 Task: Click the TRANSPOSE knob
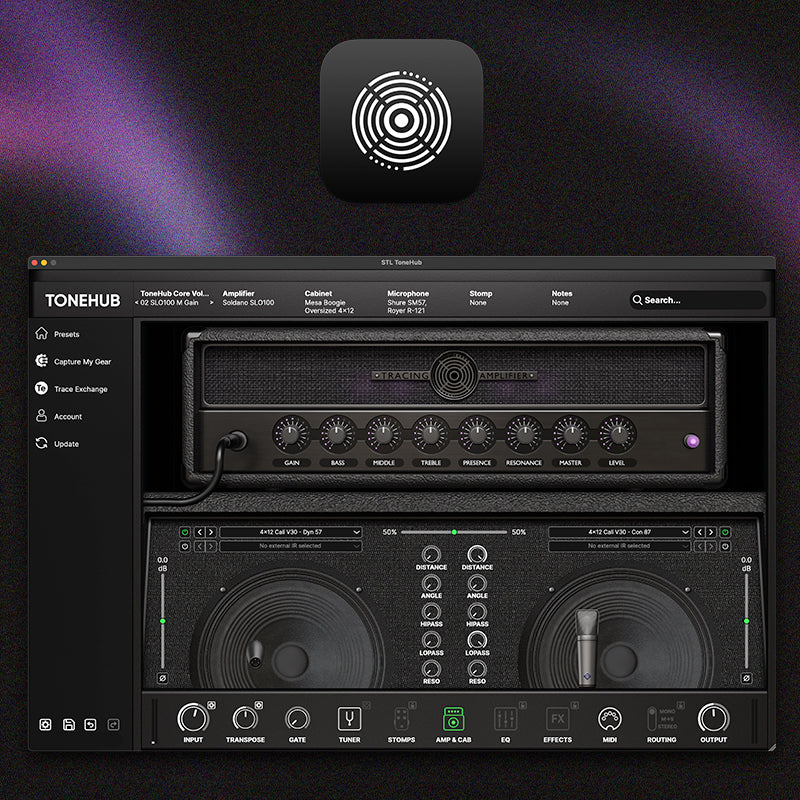pos(245,718)
